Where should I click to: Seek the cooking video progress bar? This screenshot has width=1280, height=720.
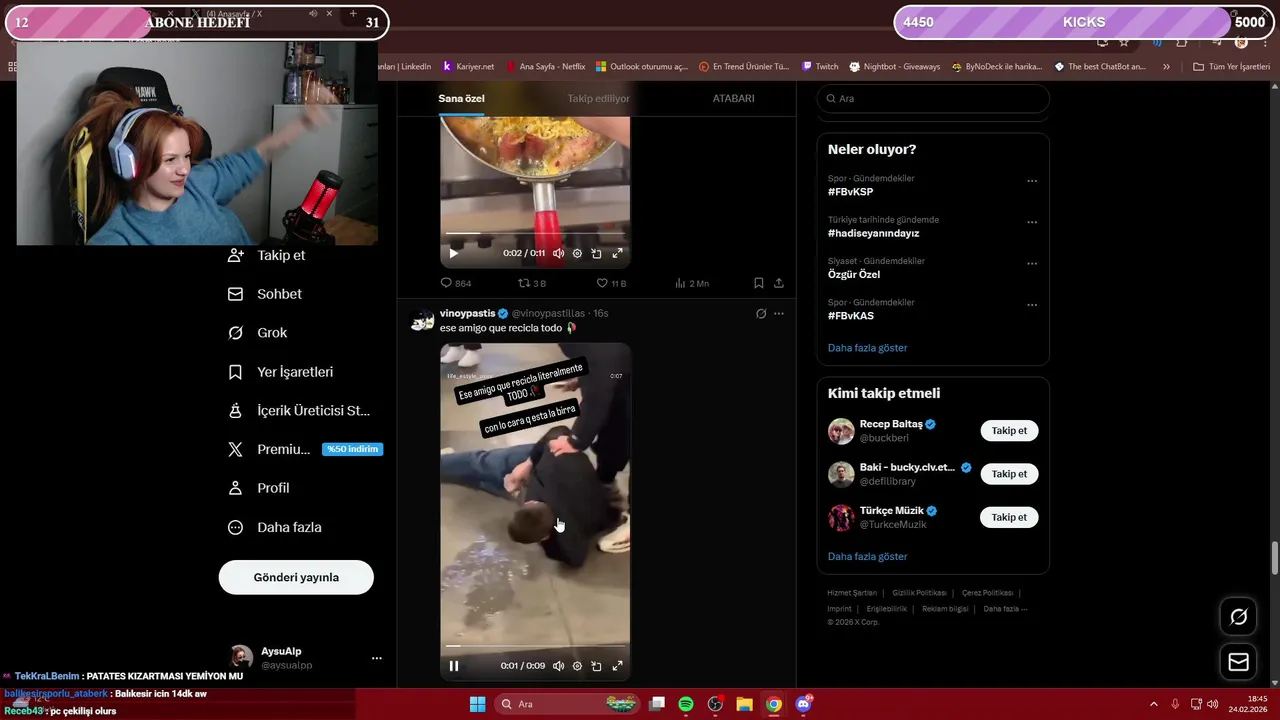coord(535,233)
